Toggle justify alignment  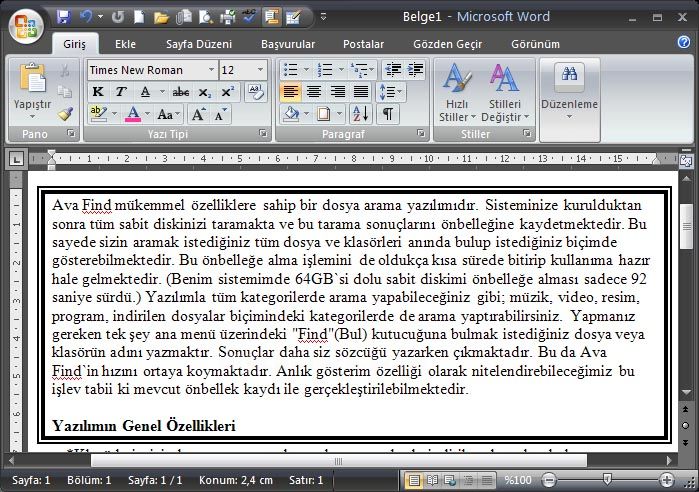pos(360,92)
